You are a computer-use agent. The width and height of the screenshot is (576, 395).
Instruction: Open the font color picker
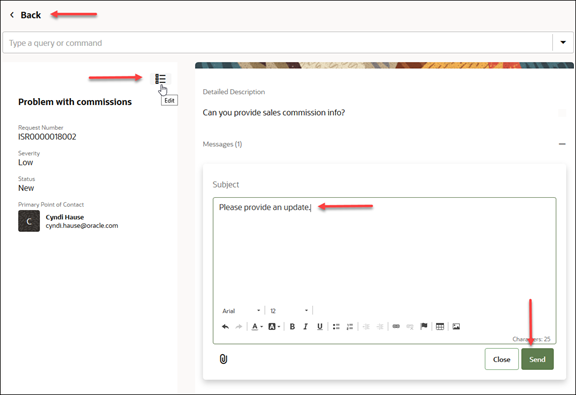pos(257,327)
